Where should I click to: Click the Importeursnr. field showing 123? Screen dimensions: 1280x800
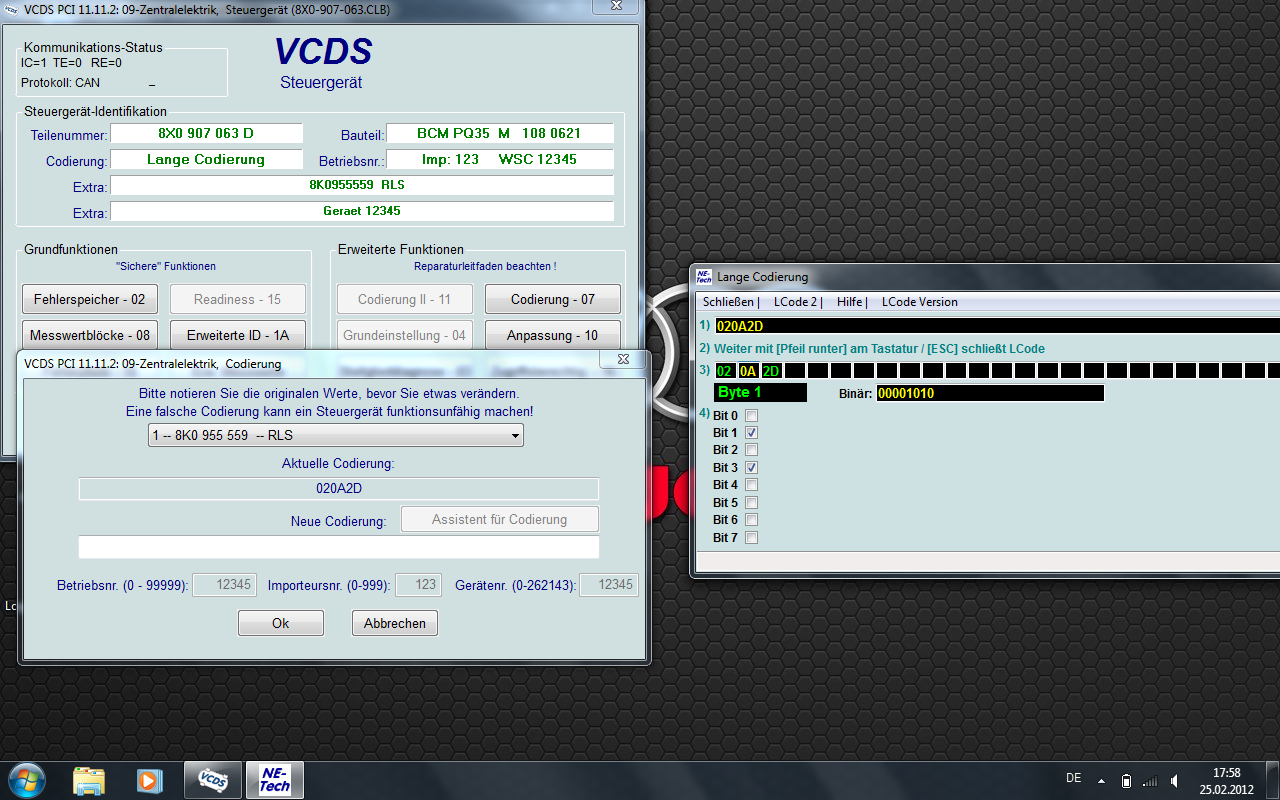(419, 585)
